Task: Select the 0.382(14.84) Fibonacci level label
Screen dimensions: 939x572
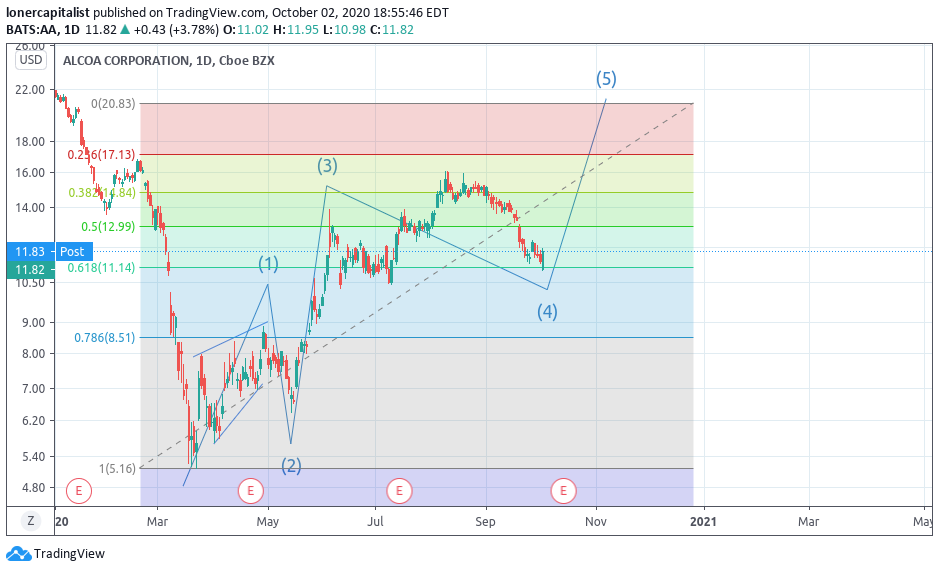Action: pos(102,192)
